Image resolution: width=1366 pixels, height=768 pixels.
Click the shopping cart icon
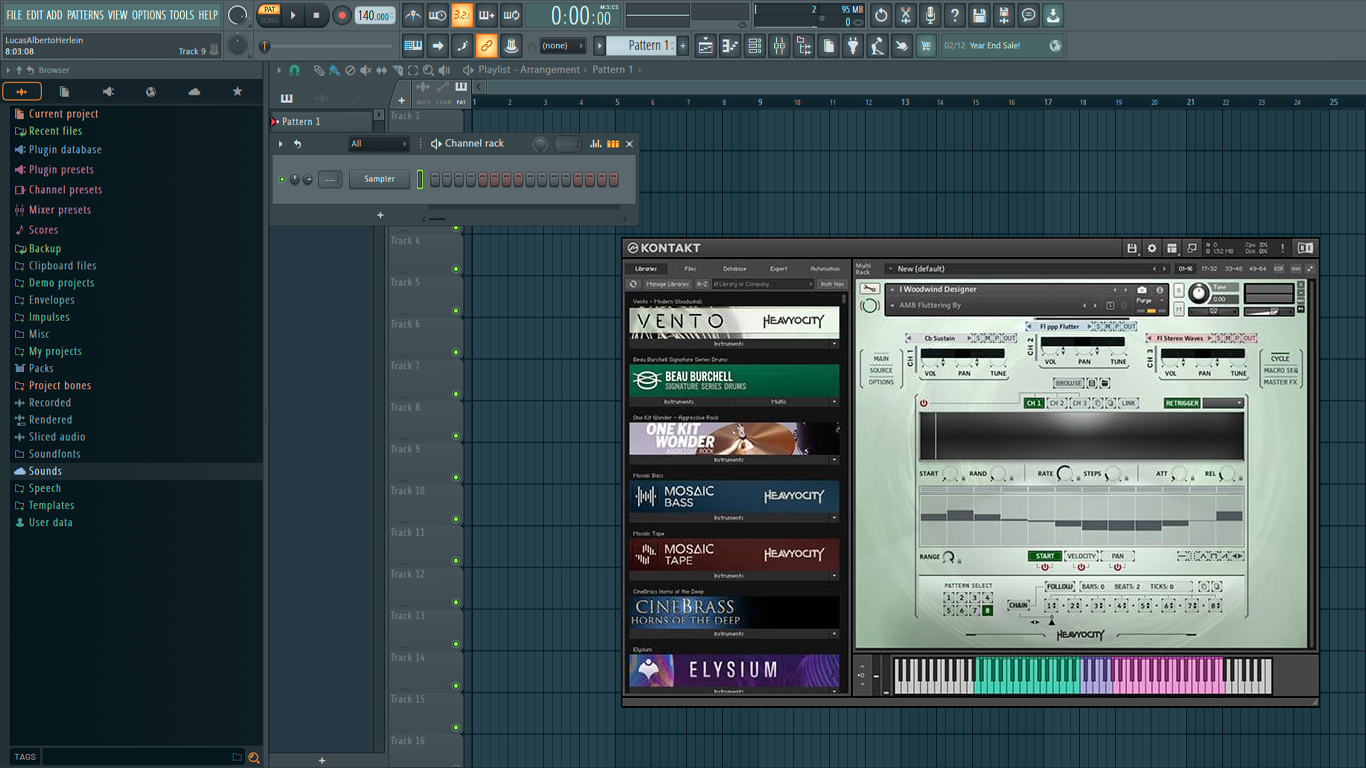coord(926,45)
